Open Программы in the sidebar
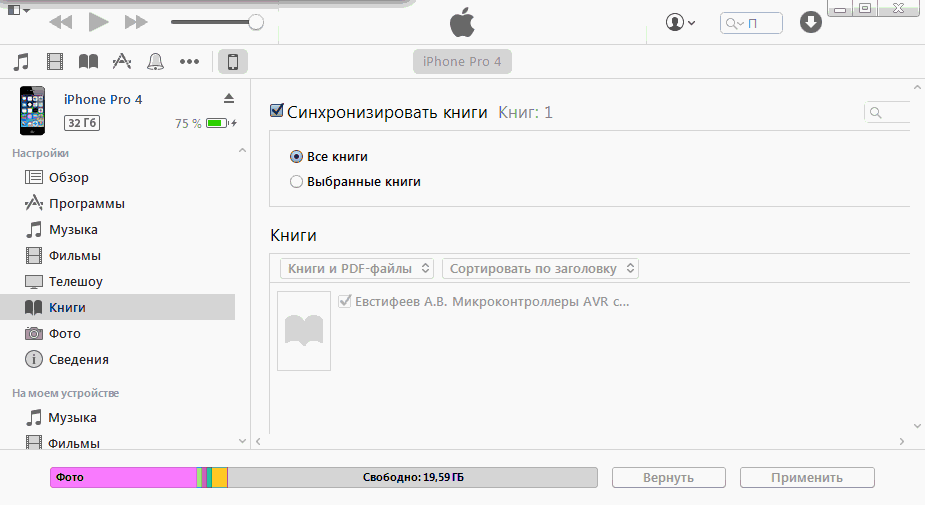925x505 pixels. point(118,204)
